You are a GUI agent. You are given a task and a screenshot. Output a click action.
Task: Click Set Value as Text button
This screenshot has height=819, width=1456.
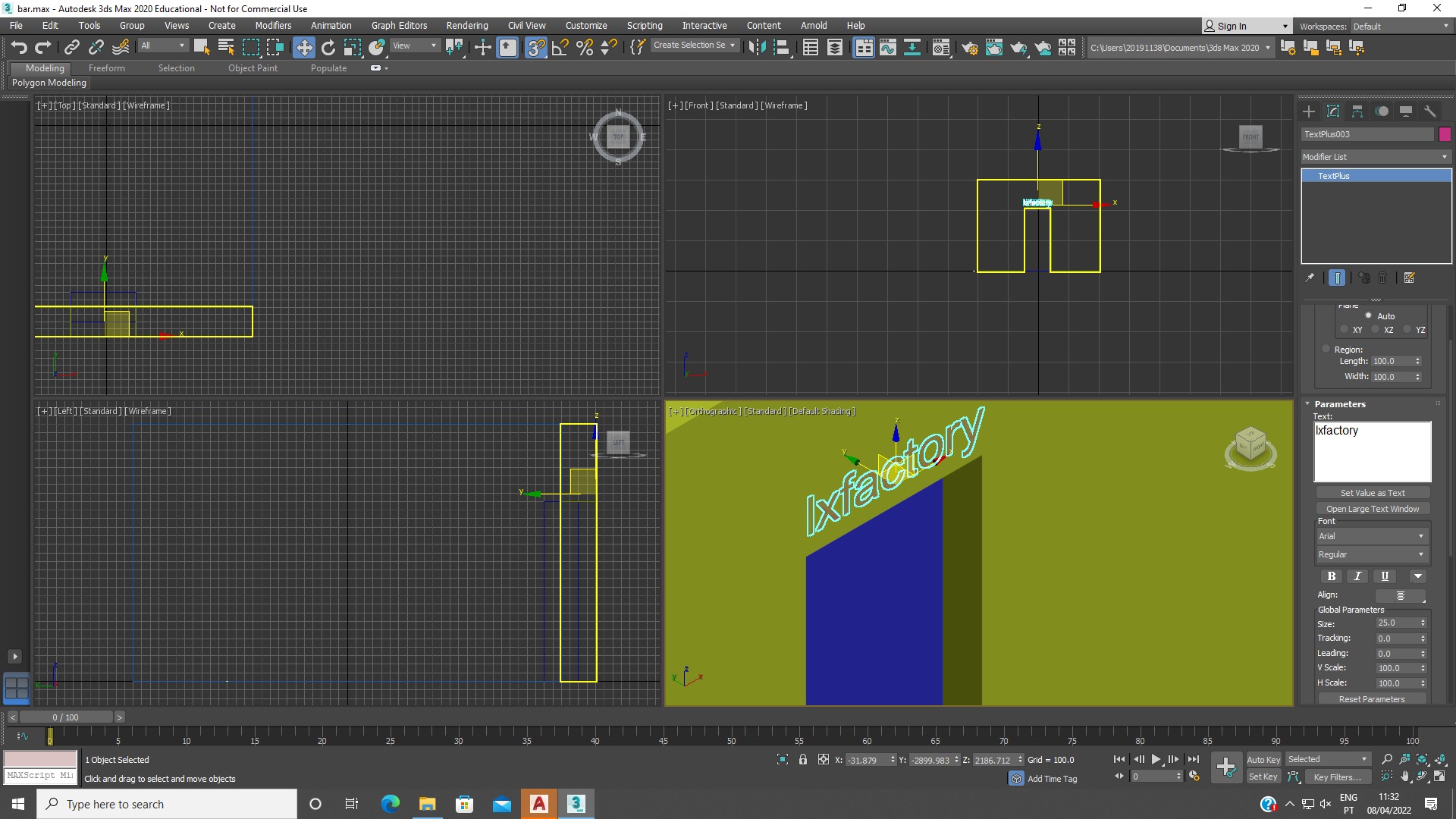tap(1372, 492)
